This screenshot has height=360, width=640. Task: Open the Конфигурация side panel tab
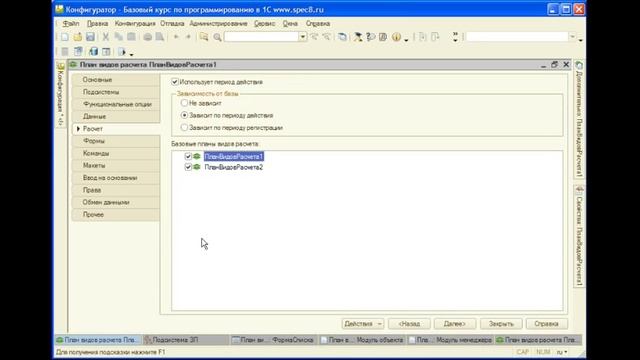pos(61,95)
